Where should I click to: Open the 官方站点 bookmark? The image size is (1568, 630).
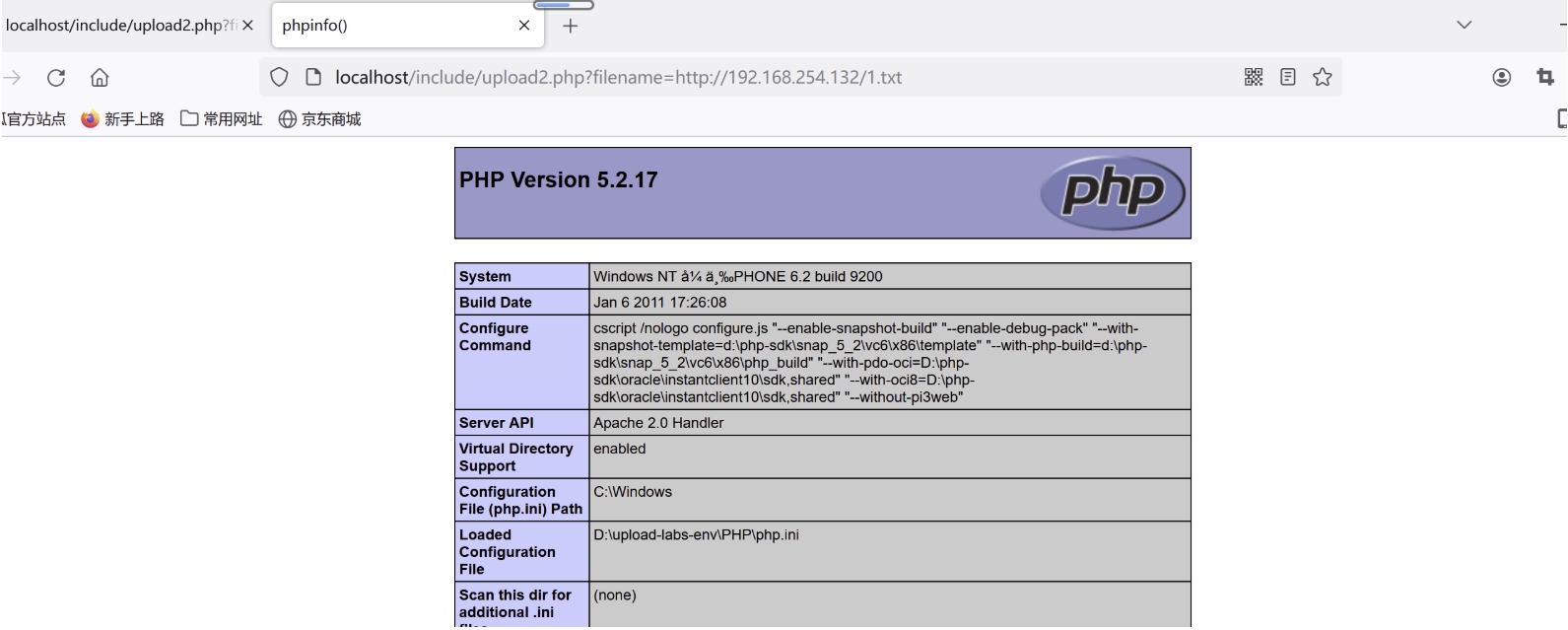pyautogui.click(x=34, y=119)
